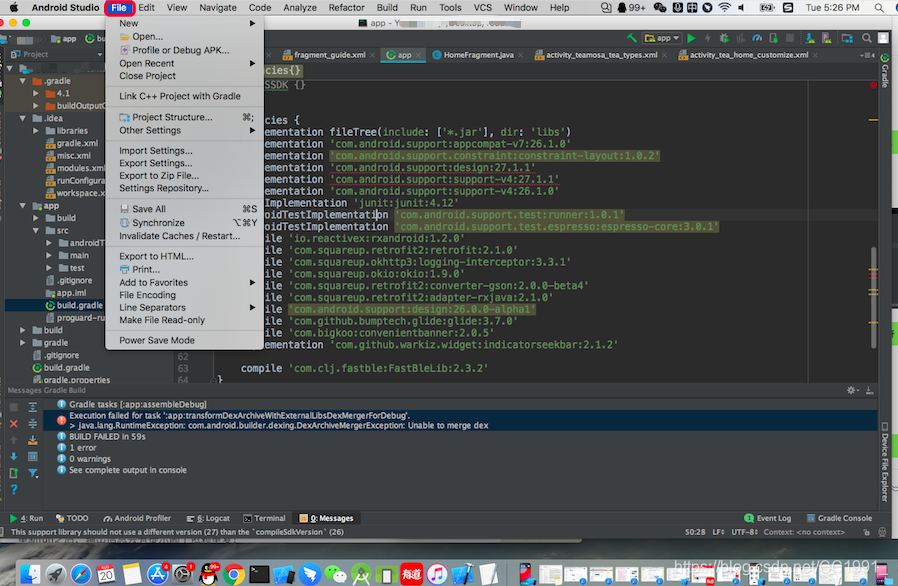The width and height of the screenshot is (898, 586).
Task: Open the Terminal tool window button
Action: 264,518
